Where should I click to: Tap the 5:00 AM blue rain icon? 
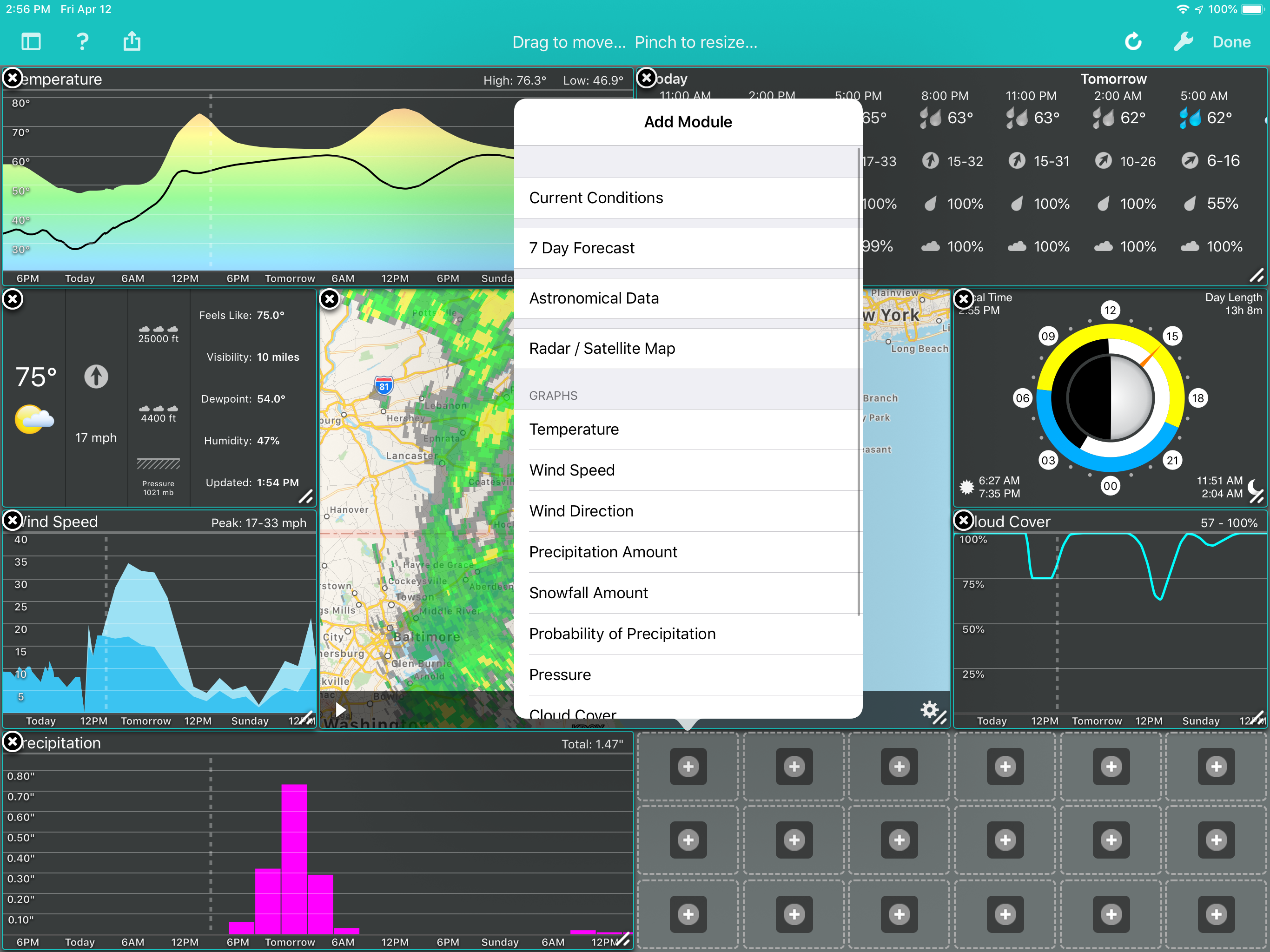[1189, 118]
